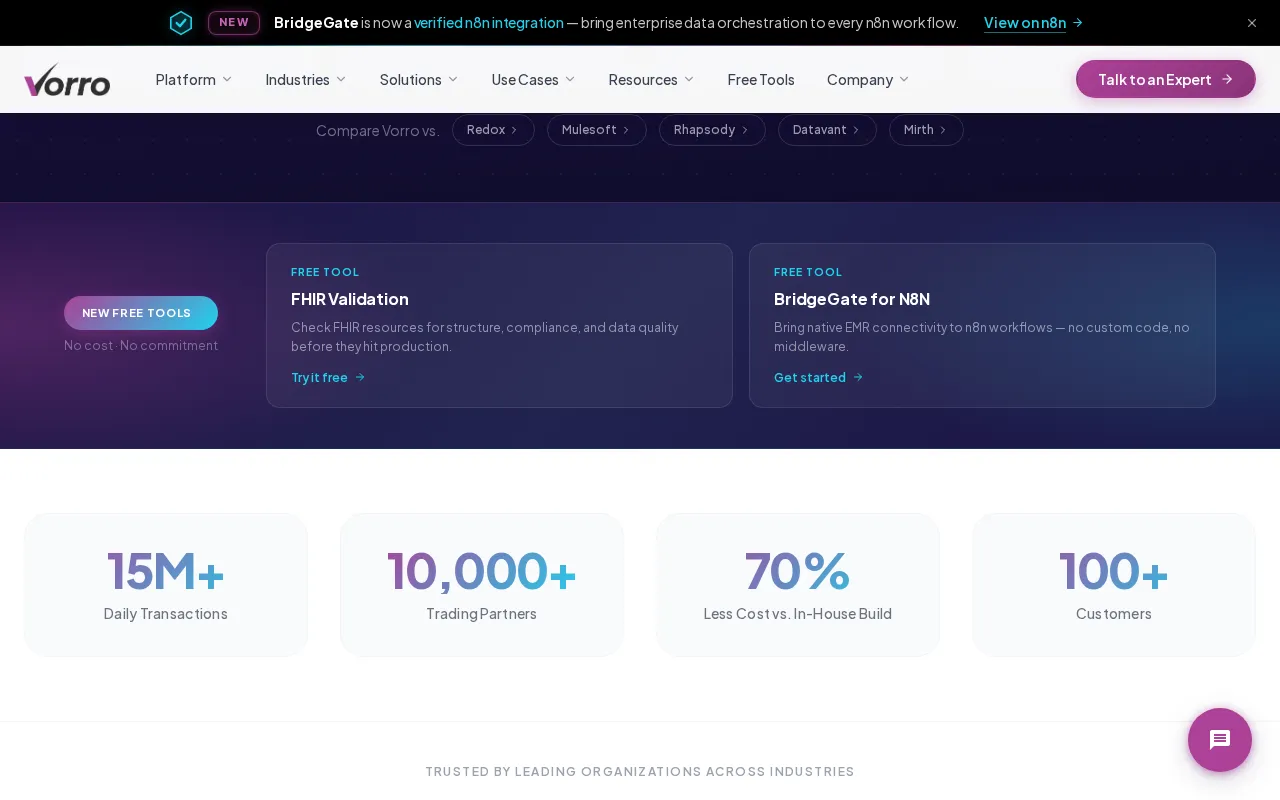Click the NEW badge in the banner

(x=234, y=23)
